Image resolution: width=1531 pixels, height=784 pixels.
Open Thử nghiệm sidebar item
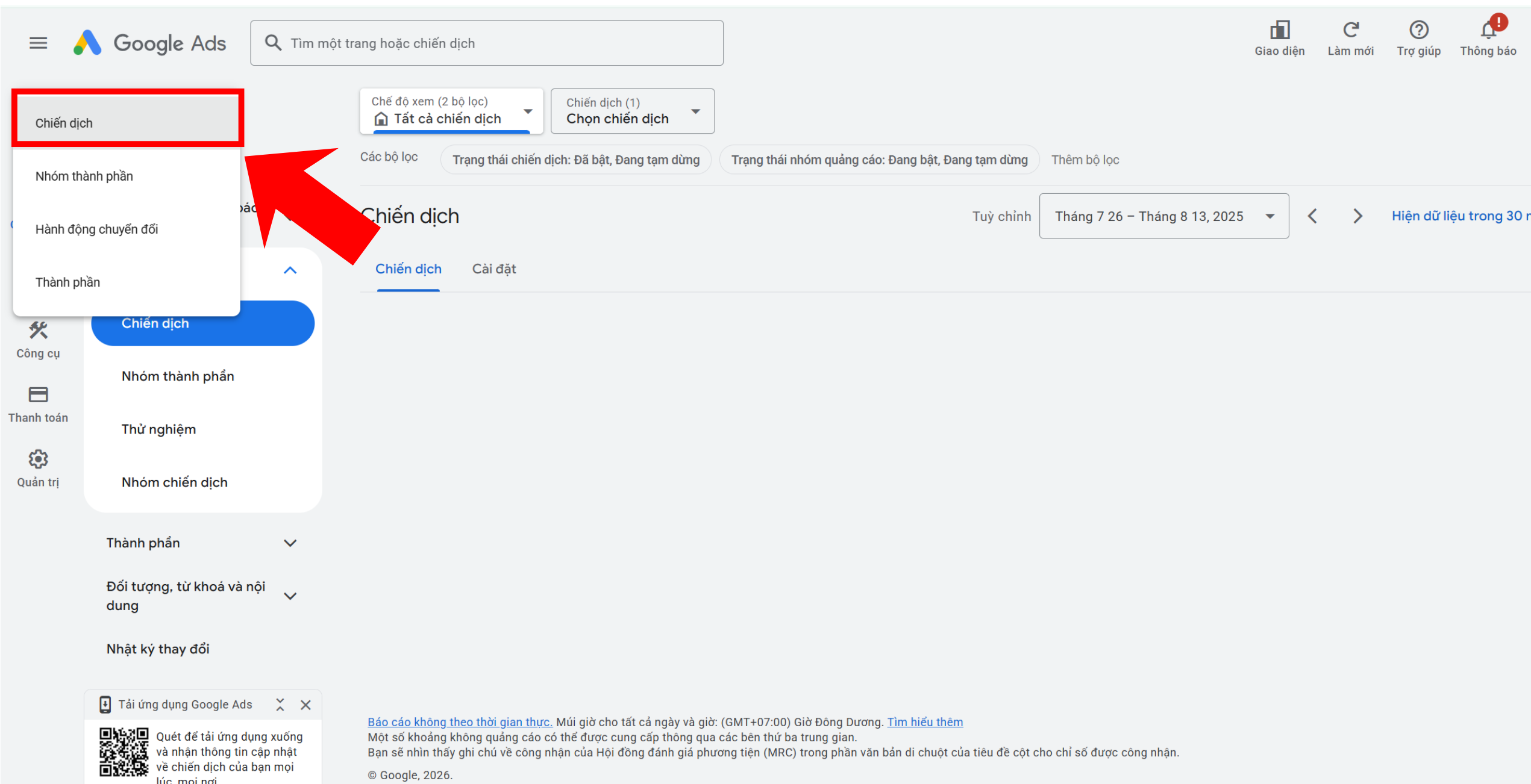click(158, 429)
